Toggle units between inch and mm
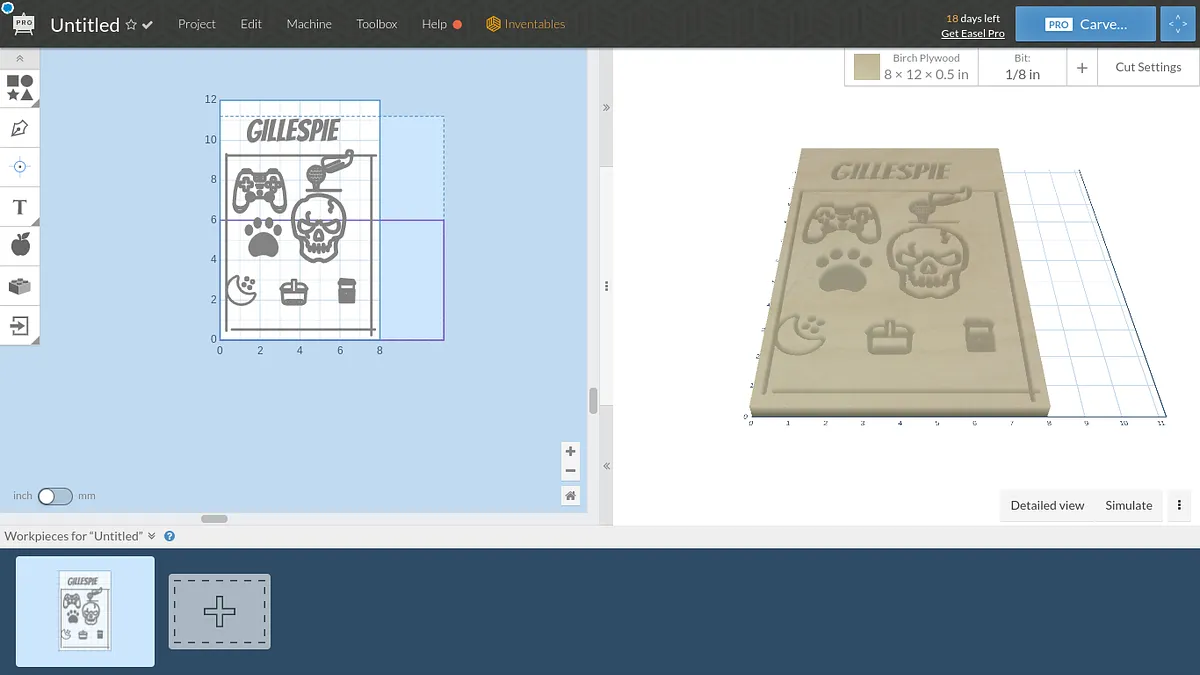The image size is (1200, 675). coord(55,496)
